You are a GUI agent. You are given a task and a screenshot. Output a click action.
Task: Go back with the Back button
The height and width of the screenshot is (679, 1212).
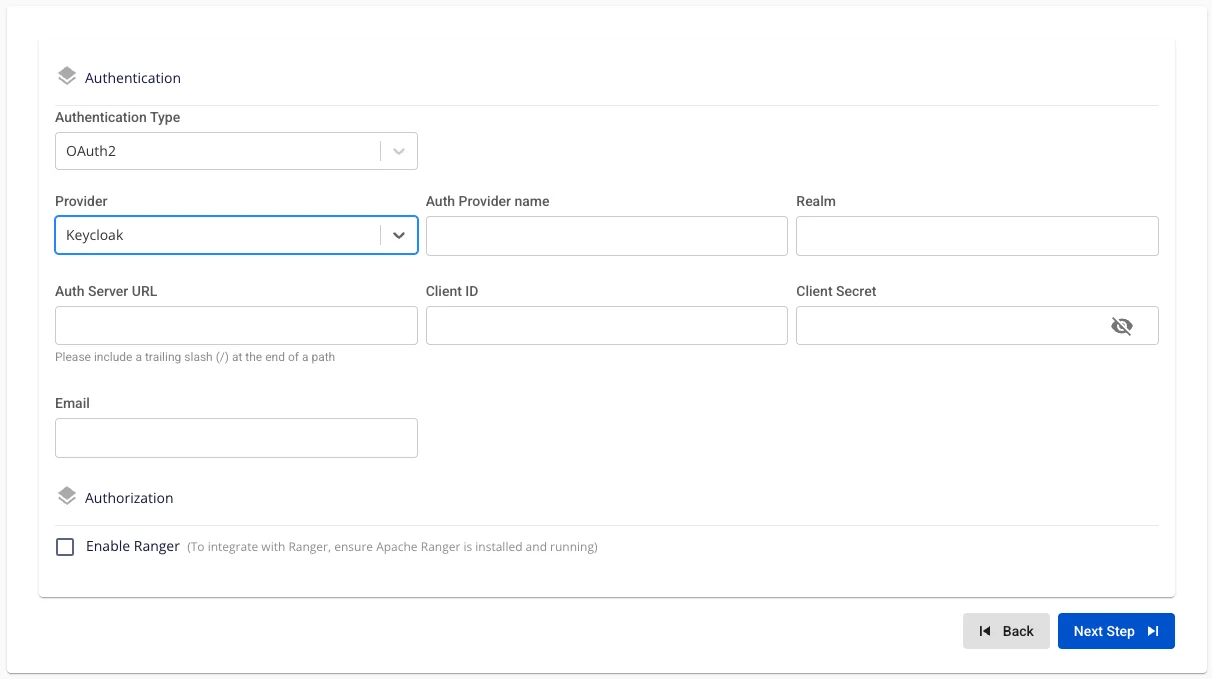click(1006, 631)
